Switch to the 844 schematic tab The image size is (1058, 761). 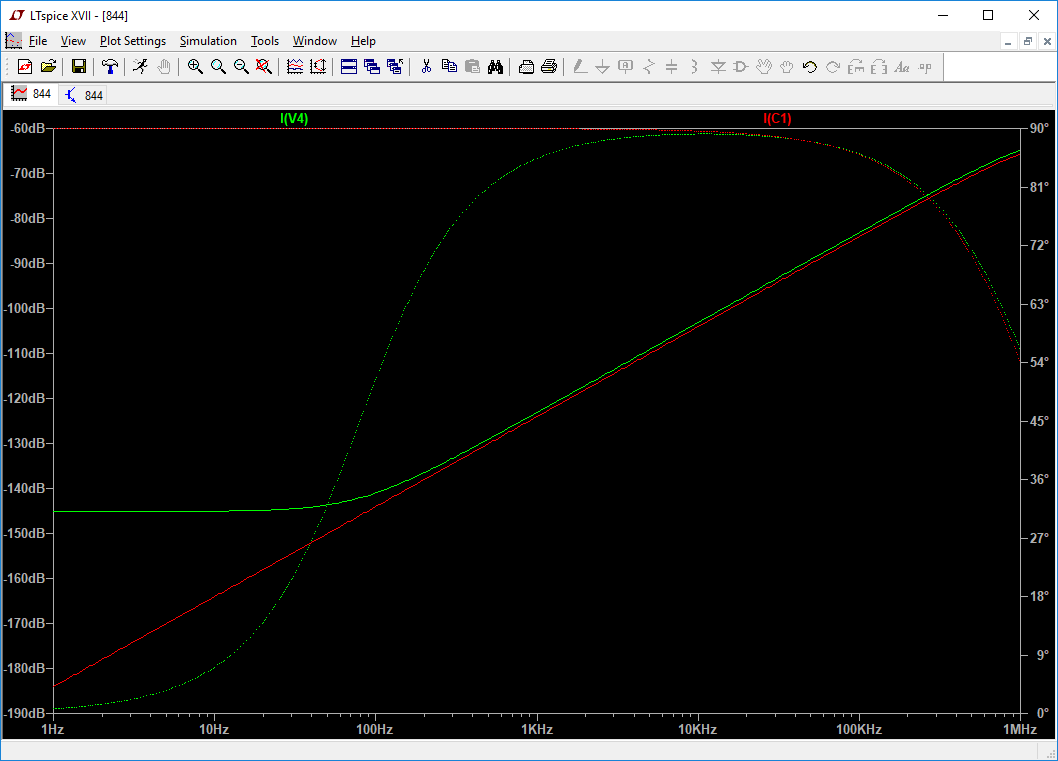pos(84,95)
